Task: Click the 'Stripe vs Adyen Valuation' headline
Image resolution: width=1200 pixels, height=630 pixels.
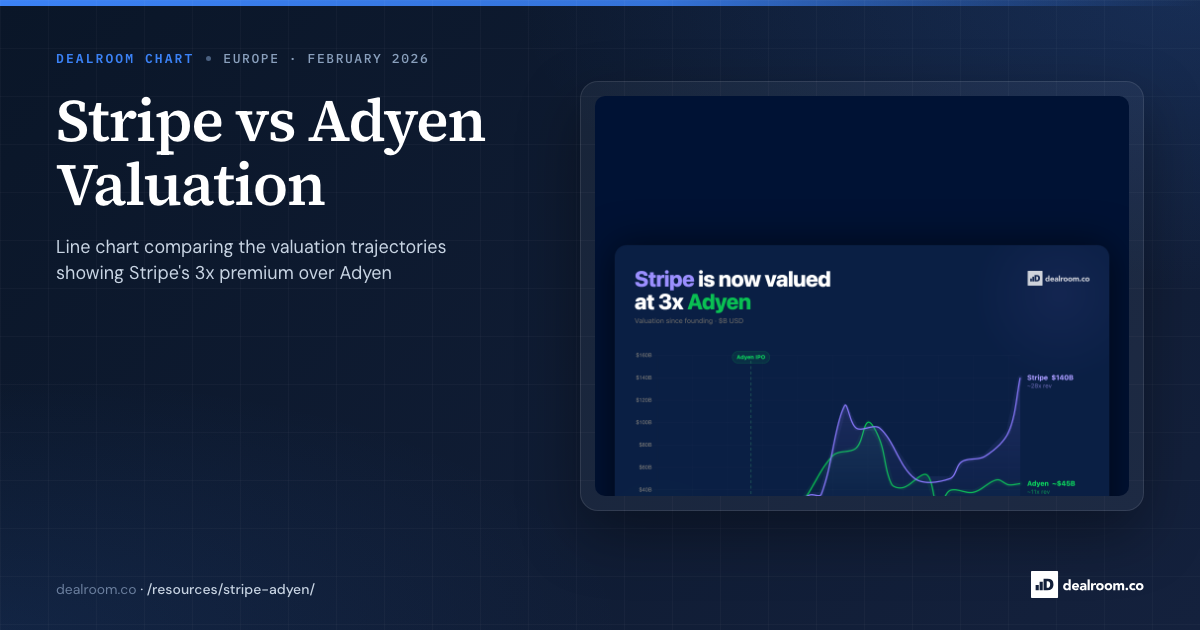Action: 271,154
